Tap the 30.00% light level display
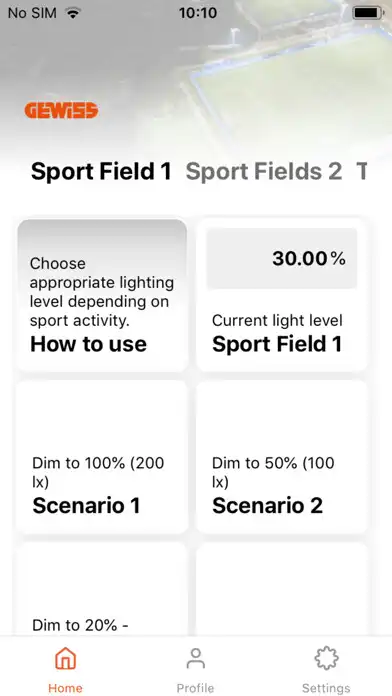 282,258
